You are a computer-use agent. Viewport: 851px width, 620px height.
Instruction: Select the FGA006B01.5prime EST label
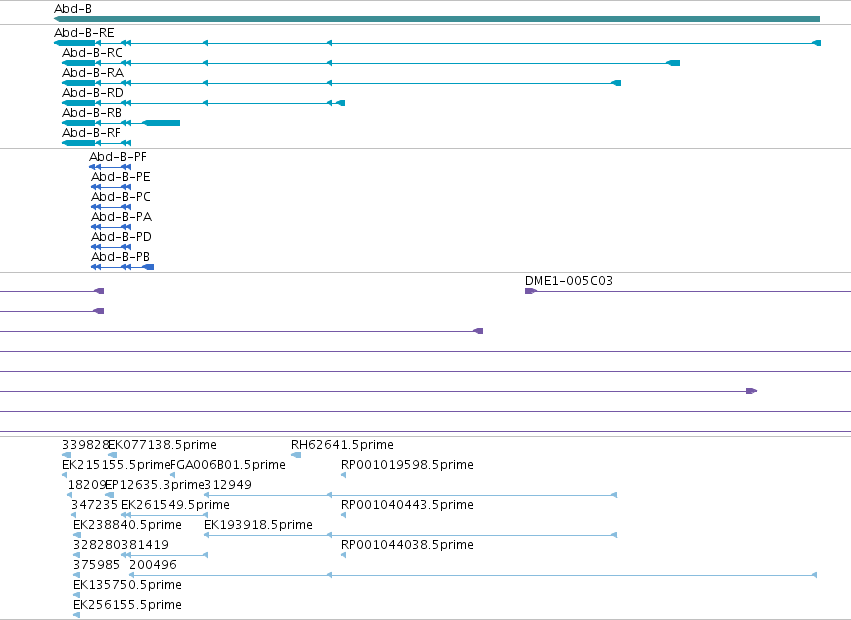(228, 465)
